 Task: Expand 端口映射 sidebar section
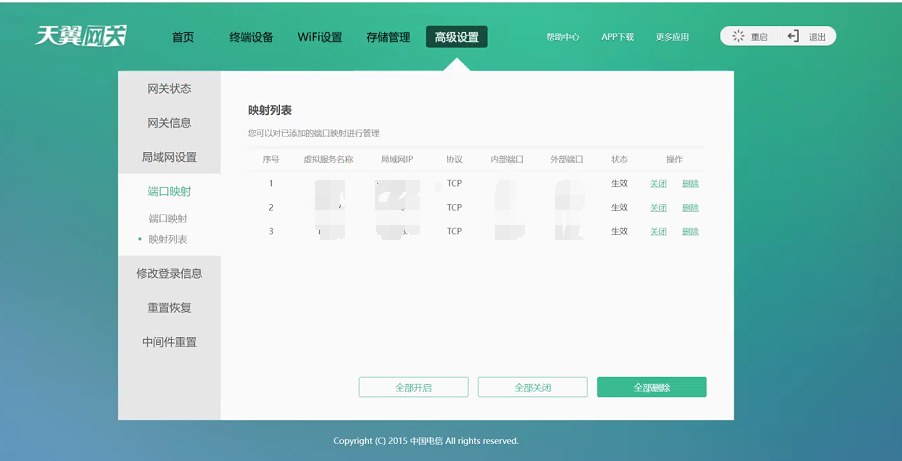(x=169, y=191)
